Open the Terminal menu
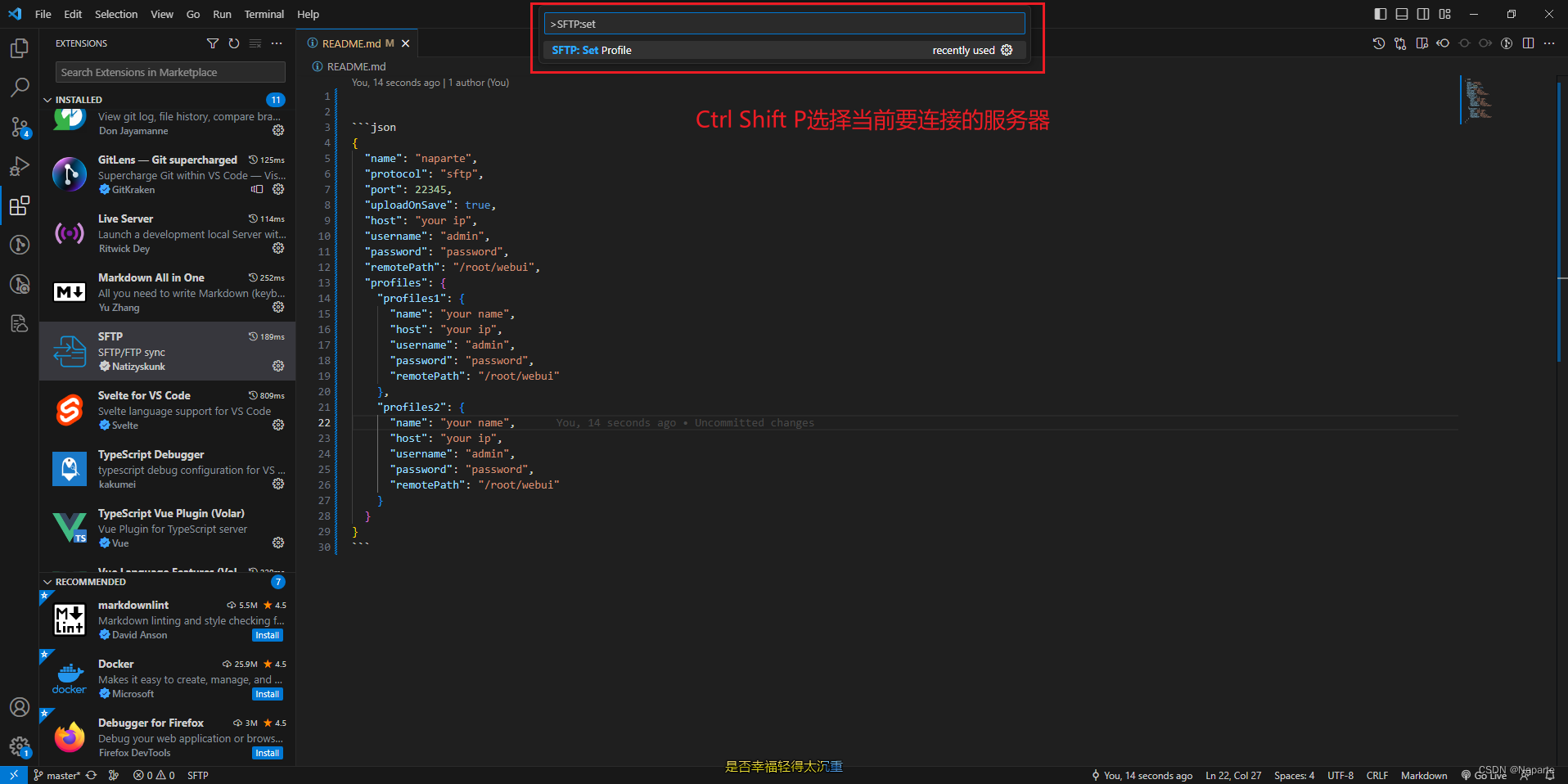 (264, 14)
